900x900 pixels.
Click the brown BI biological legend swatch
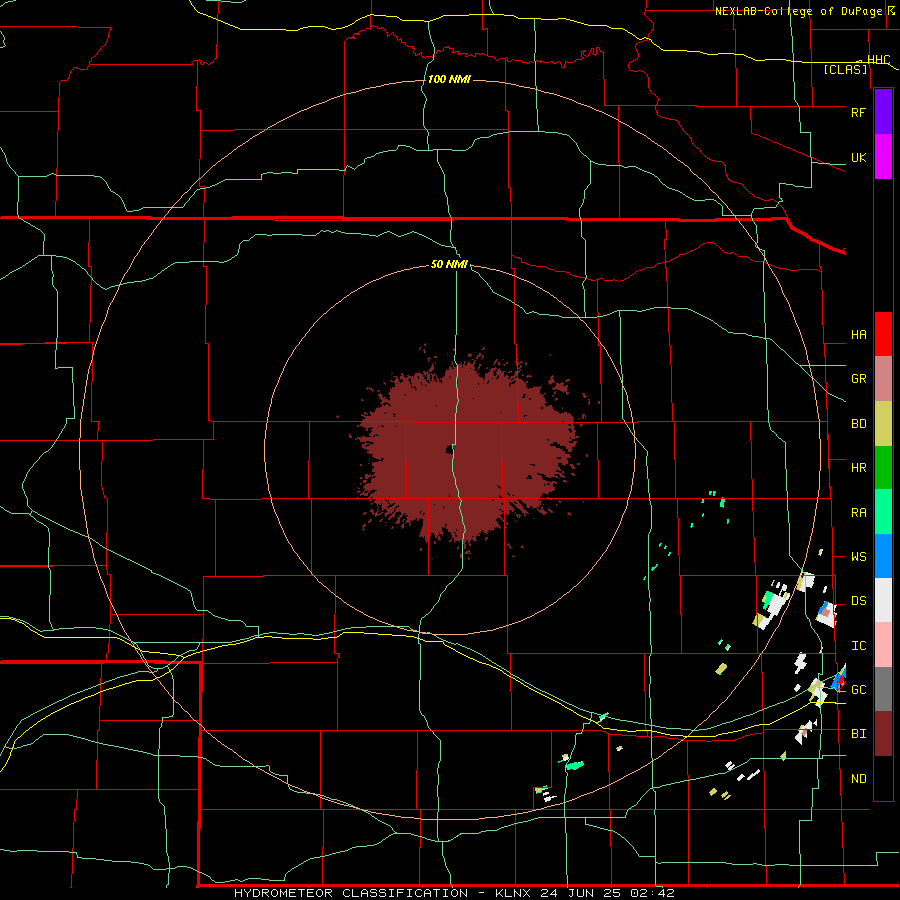(x=883, y=734)
